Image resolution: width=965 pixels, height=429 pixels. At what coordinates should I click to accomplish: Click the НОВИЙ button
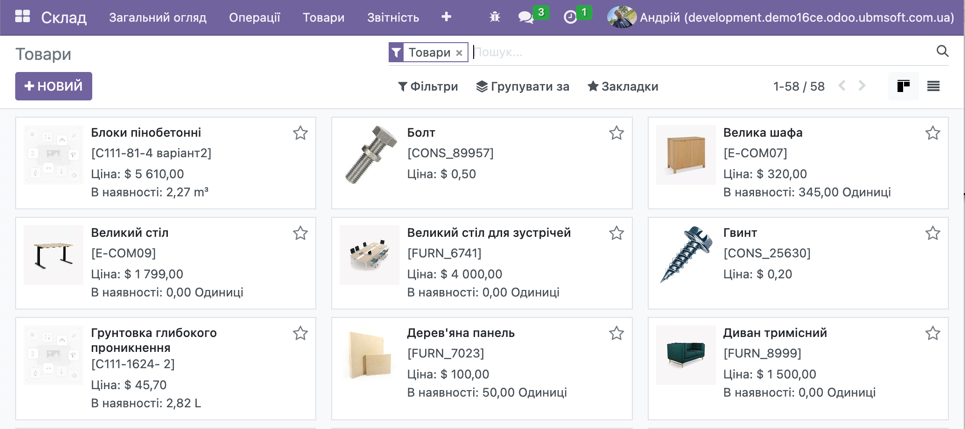coord(53,86)
